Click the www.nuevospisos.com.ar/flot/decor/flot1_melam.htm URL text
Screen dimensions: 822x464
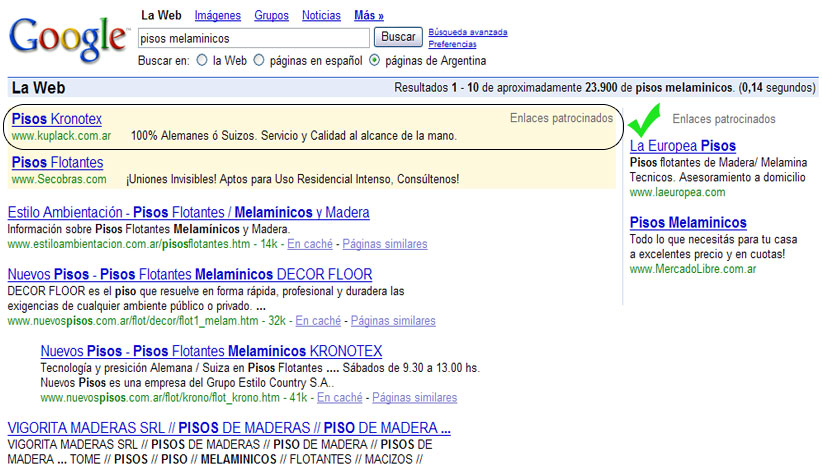133,320
